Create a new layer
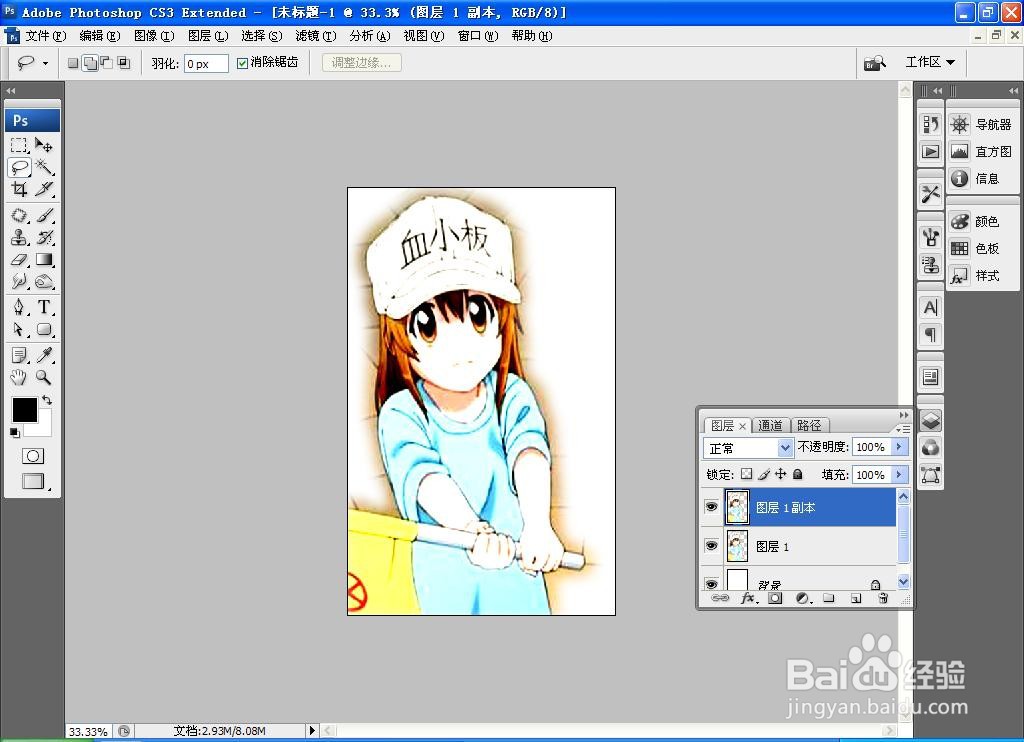This screenshot has height=742, width=1024. [856, 598]
